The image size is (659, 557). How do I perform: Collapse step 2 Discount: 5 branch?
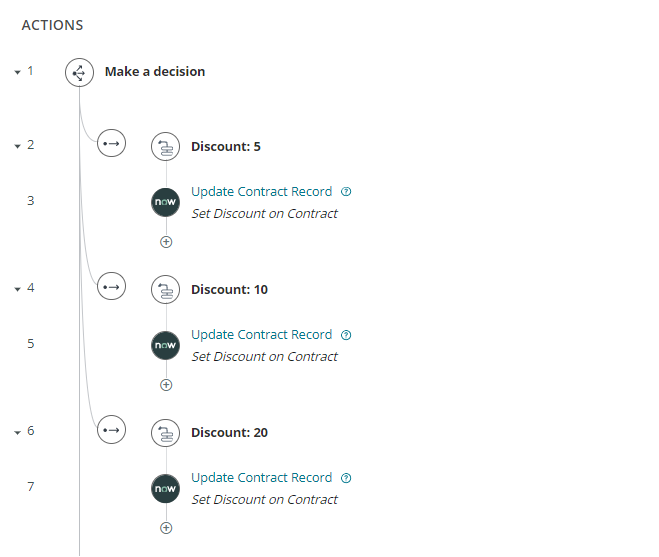pyautogui.click(x=17, y=146)
